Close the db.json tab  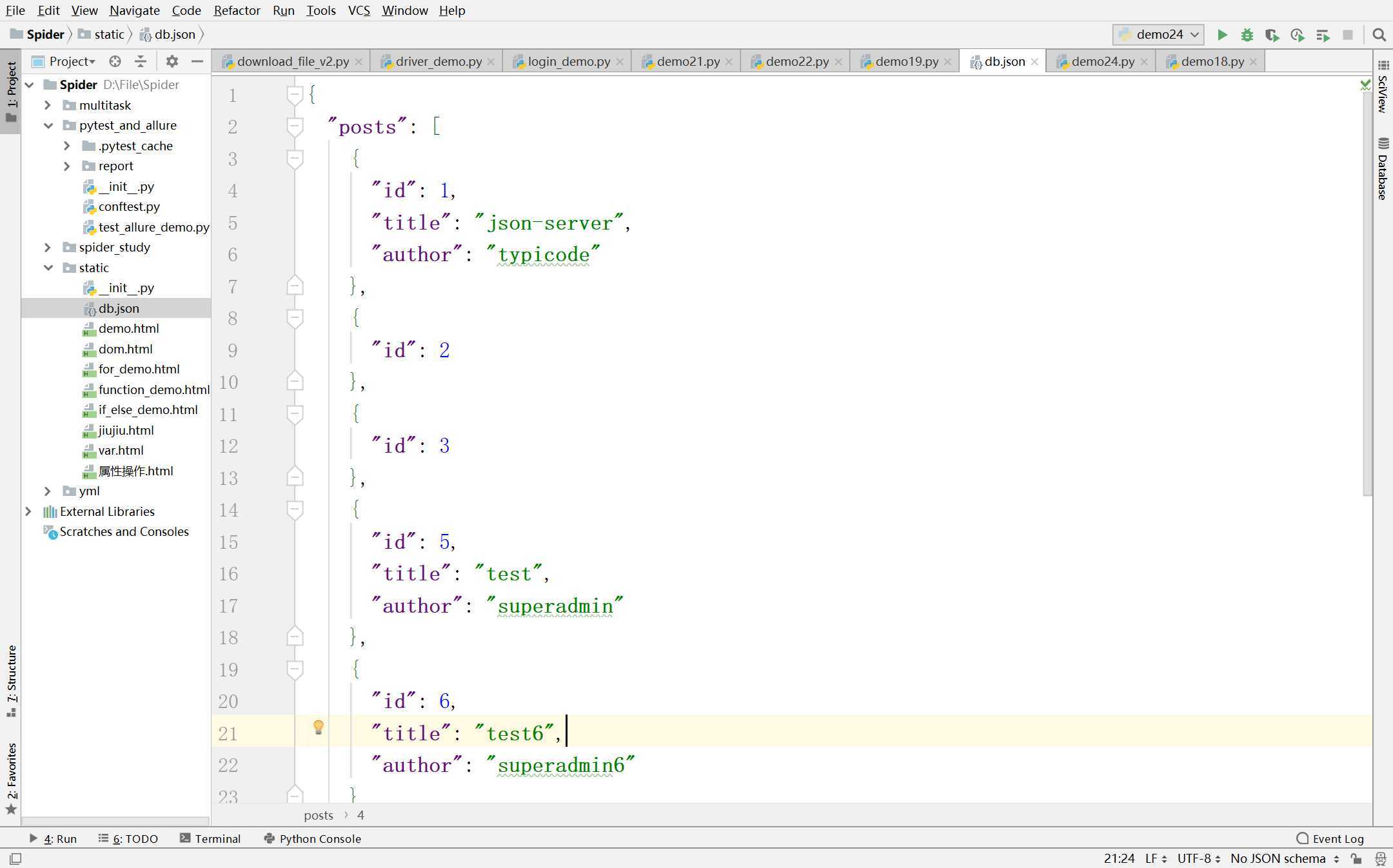1034,61
